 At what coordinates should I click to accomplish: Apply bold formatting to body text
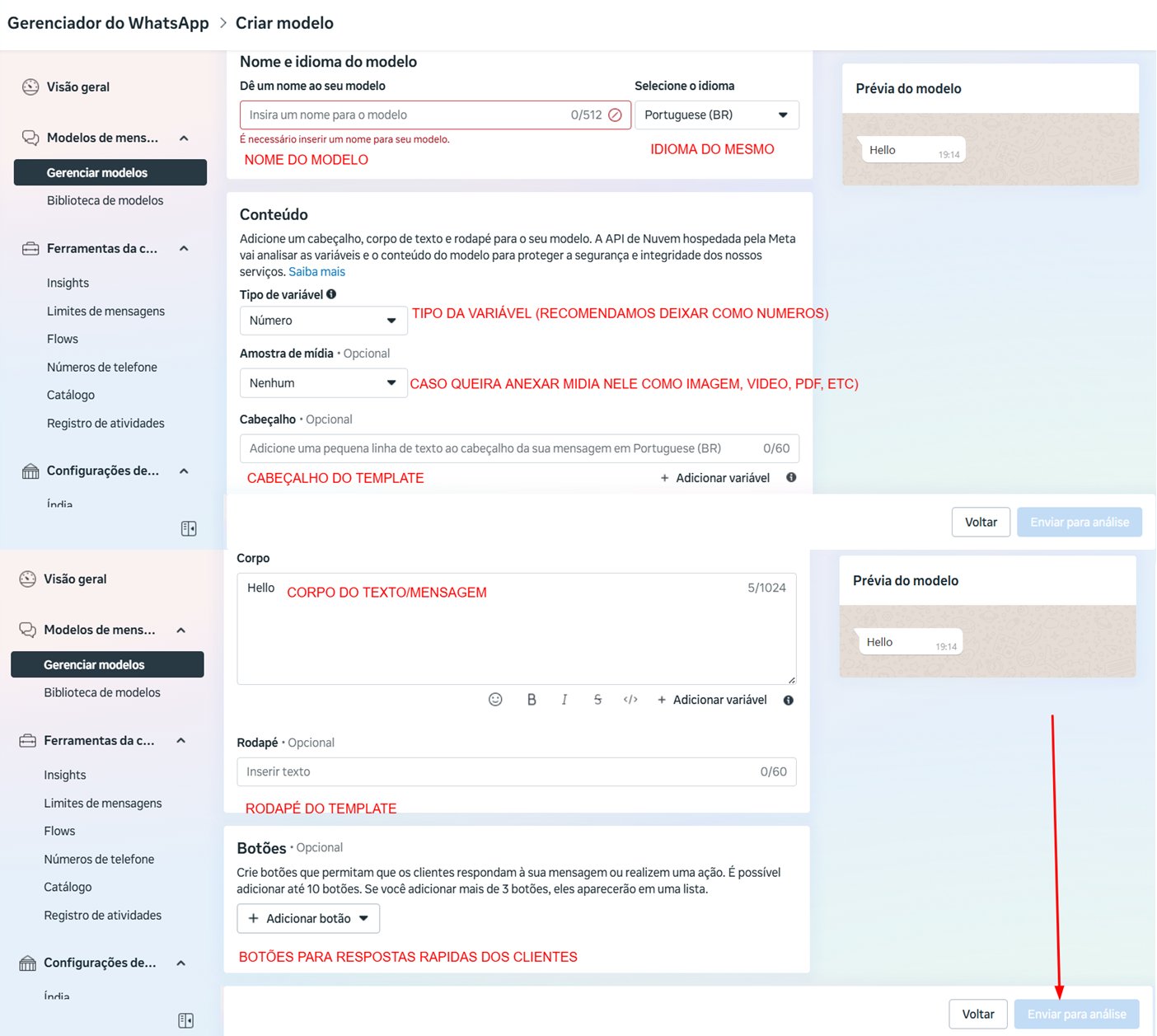click(532, 700)
